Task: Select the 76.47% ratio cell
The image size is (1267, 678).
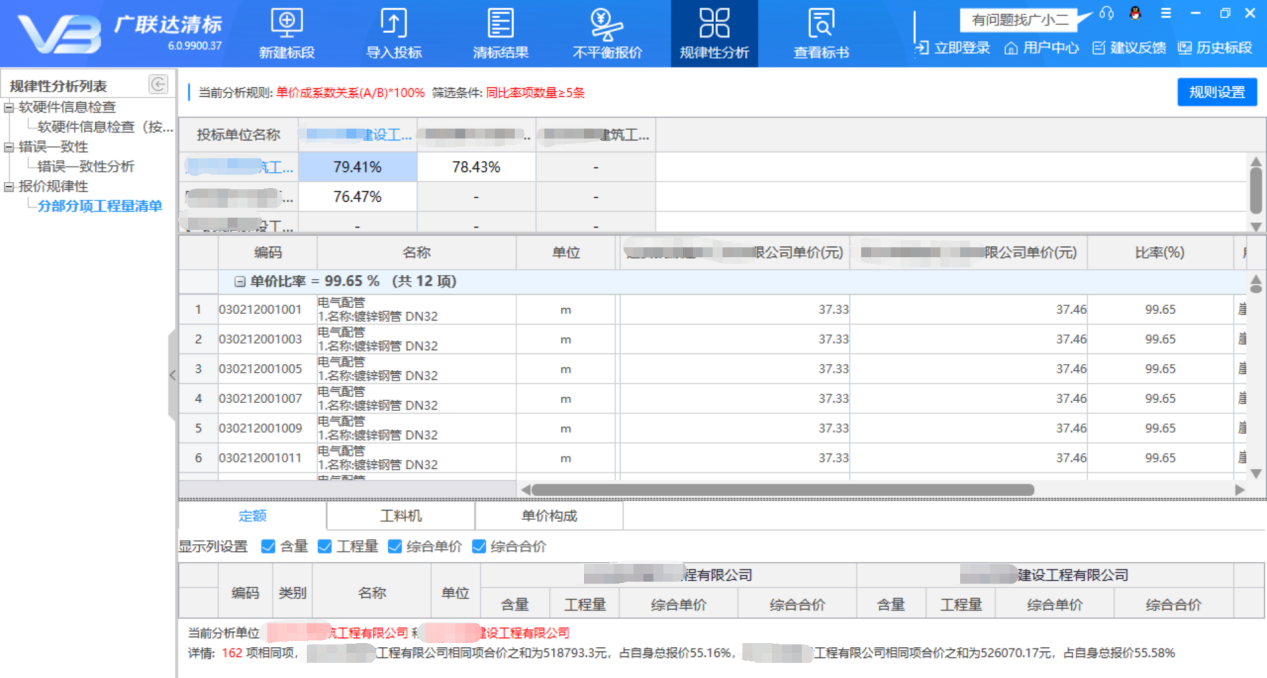Action: 357,197
